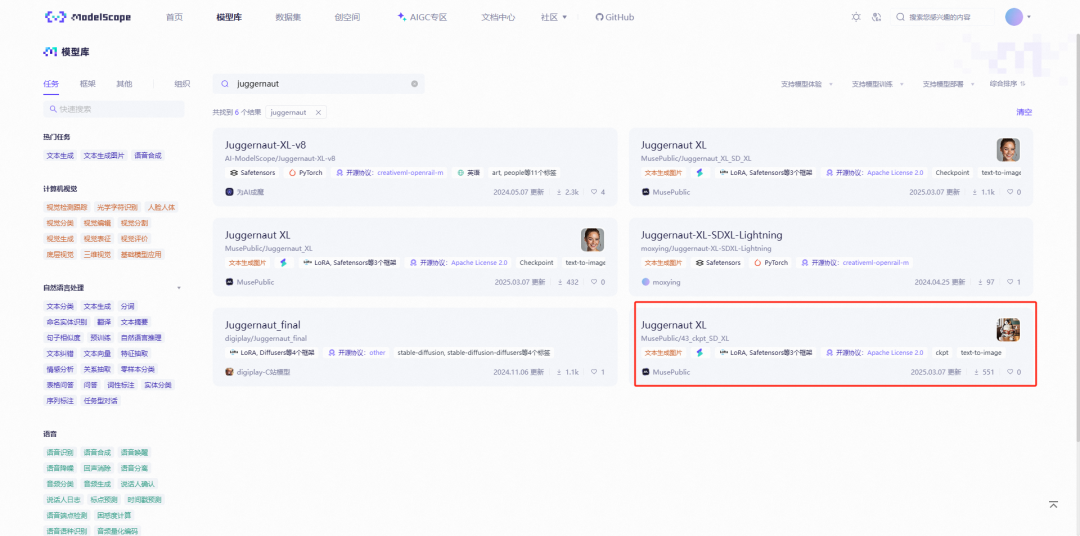Open the 支持模型部署 filter dropdown
The width and height of the screenshot is (1080, 536).
(948, 84)
